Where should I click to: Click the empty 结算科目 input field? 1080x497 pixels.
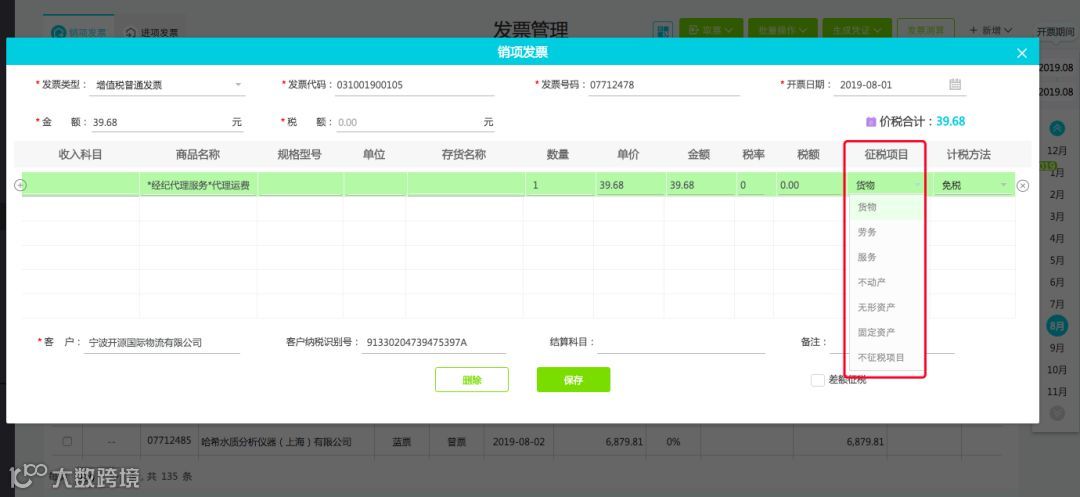(681, 343)
